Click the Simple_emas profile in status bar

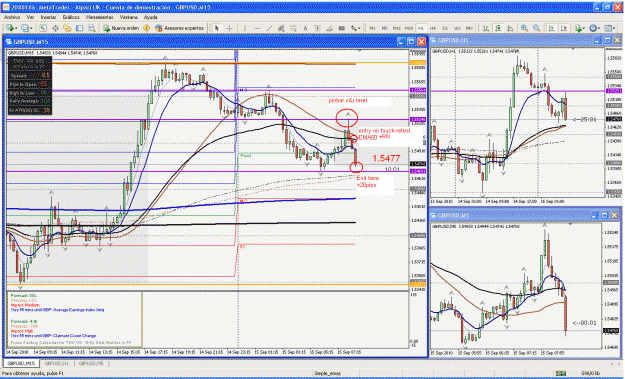tap(327, 373)
